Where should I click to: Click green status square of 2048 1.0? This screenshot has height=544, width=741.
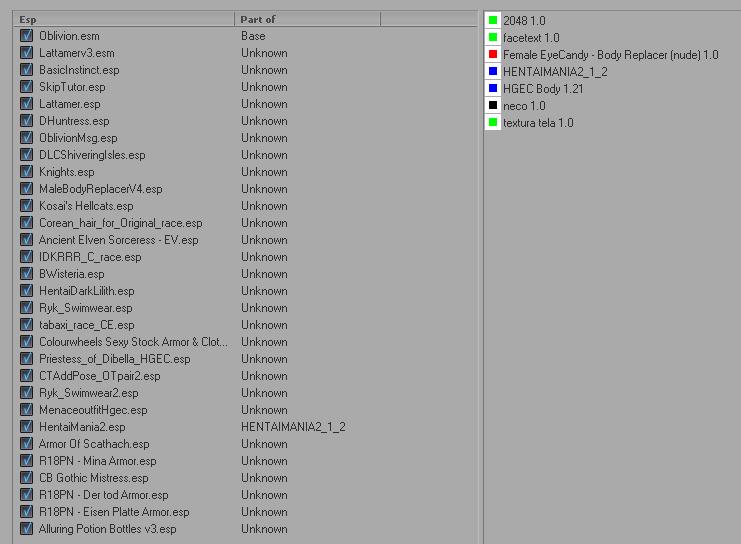[x=493, y=20]
